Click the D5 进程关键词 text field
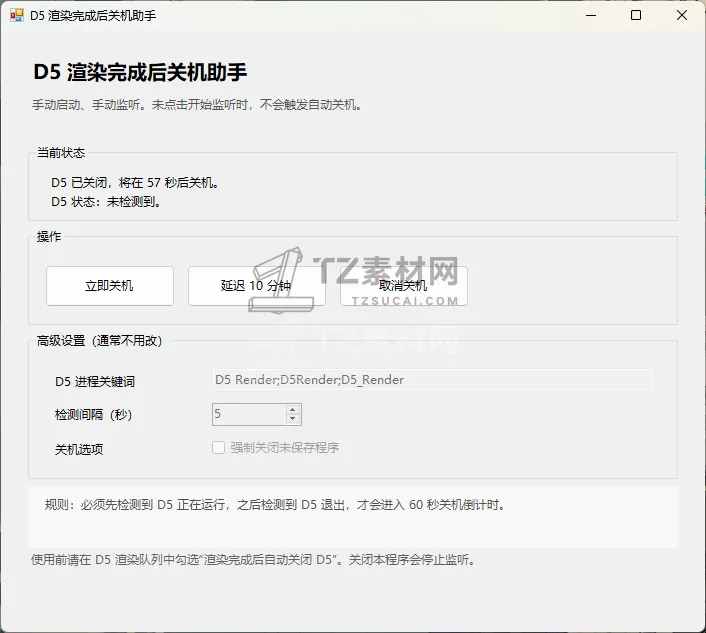This screenshot has width=706, height=633. pos(432,380)
